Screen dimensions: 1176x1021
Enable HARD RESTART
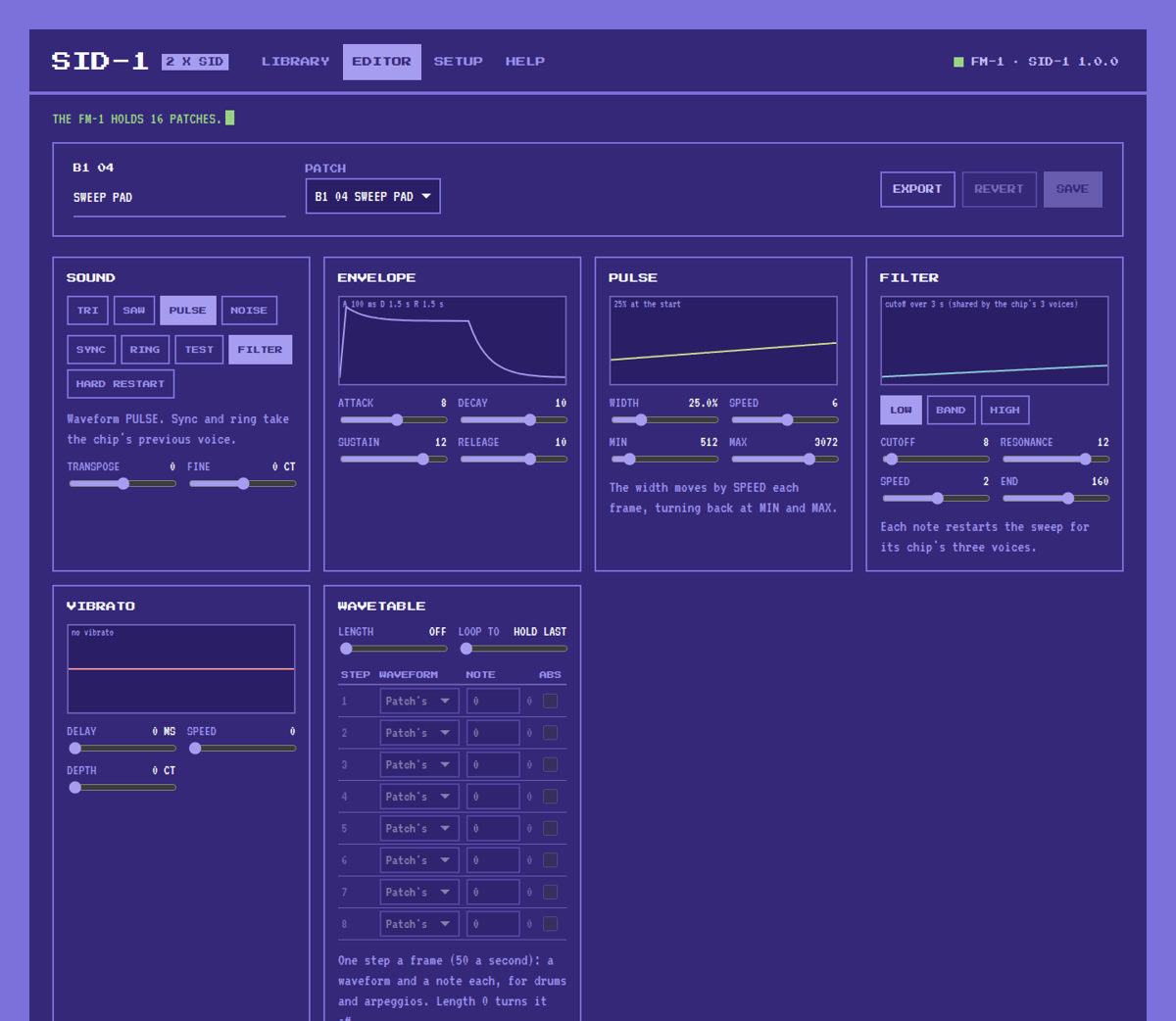tap(121, 384)
